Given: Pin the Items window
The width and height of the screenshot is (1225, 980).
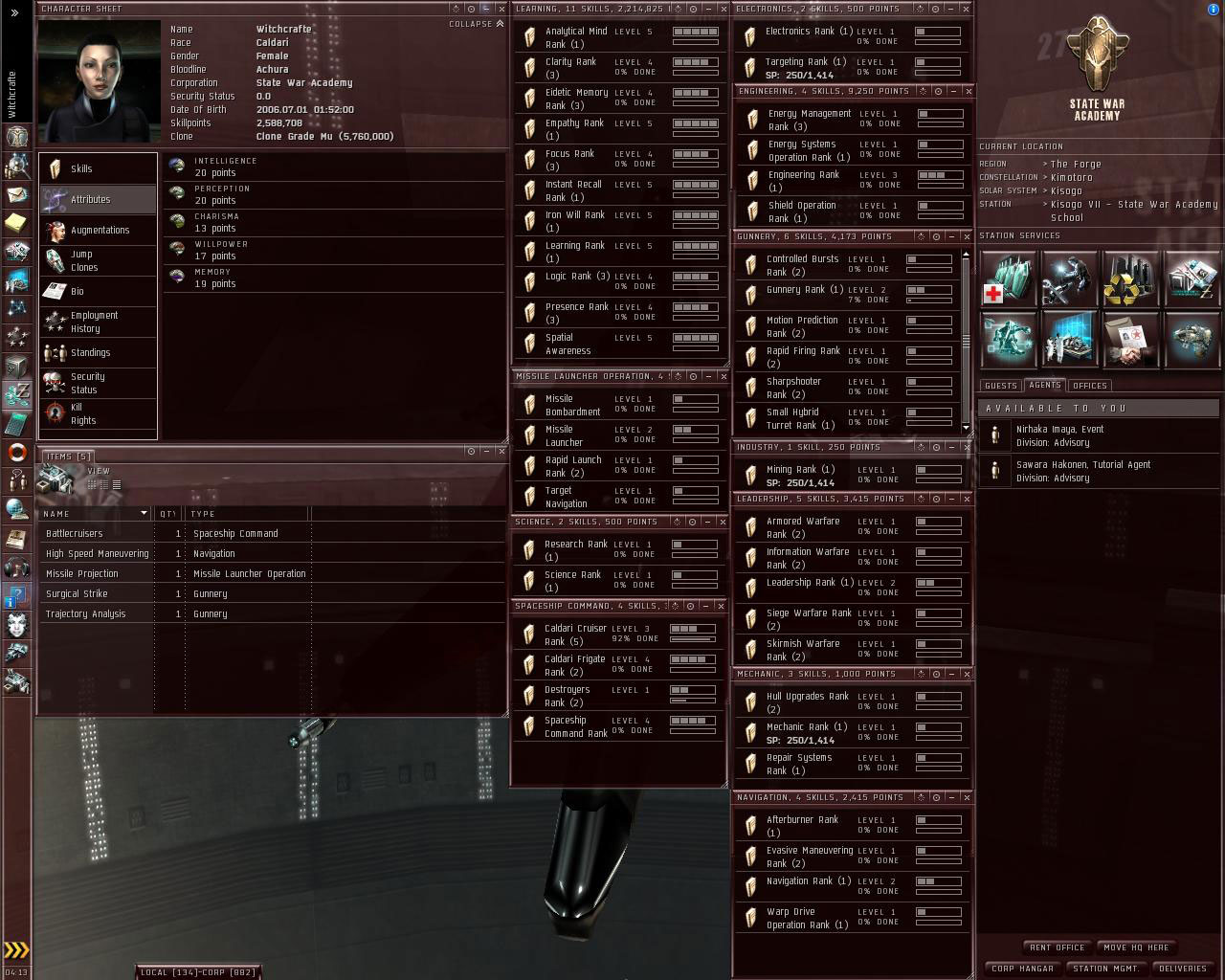Looking at the screenshot, I should click(x=471, y=451).
